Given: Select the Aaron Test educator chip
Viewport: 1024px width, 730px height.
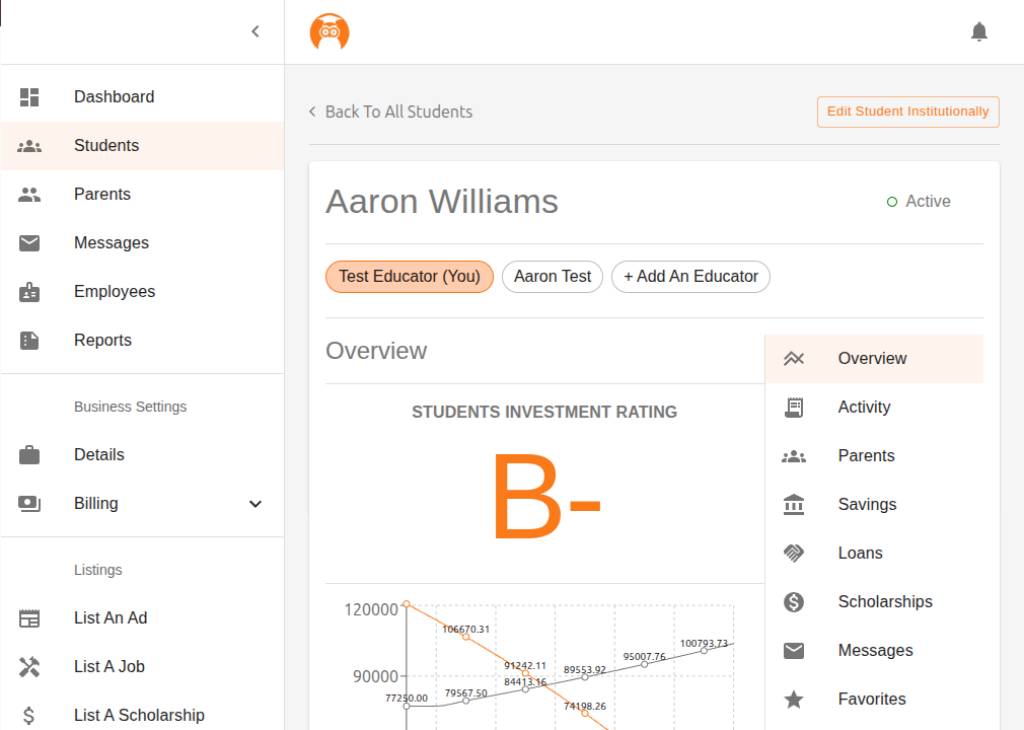Looking at the screenshot, I should [552, 277].
